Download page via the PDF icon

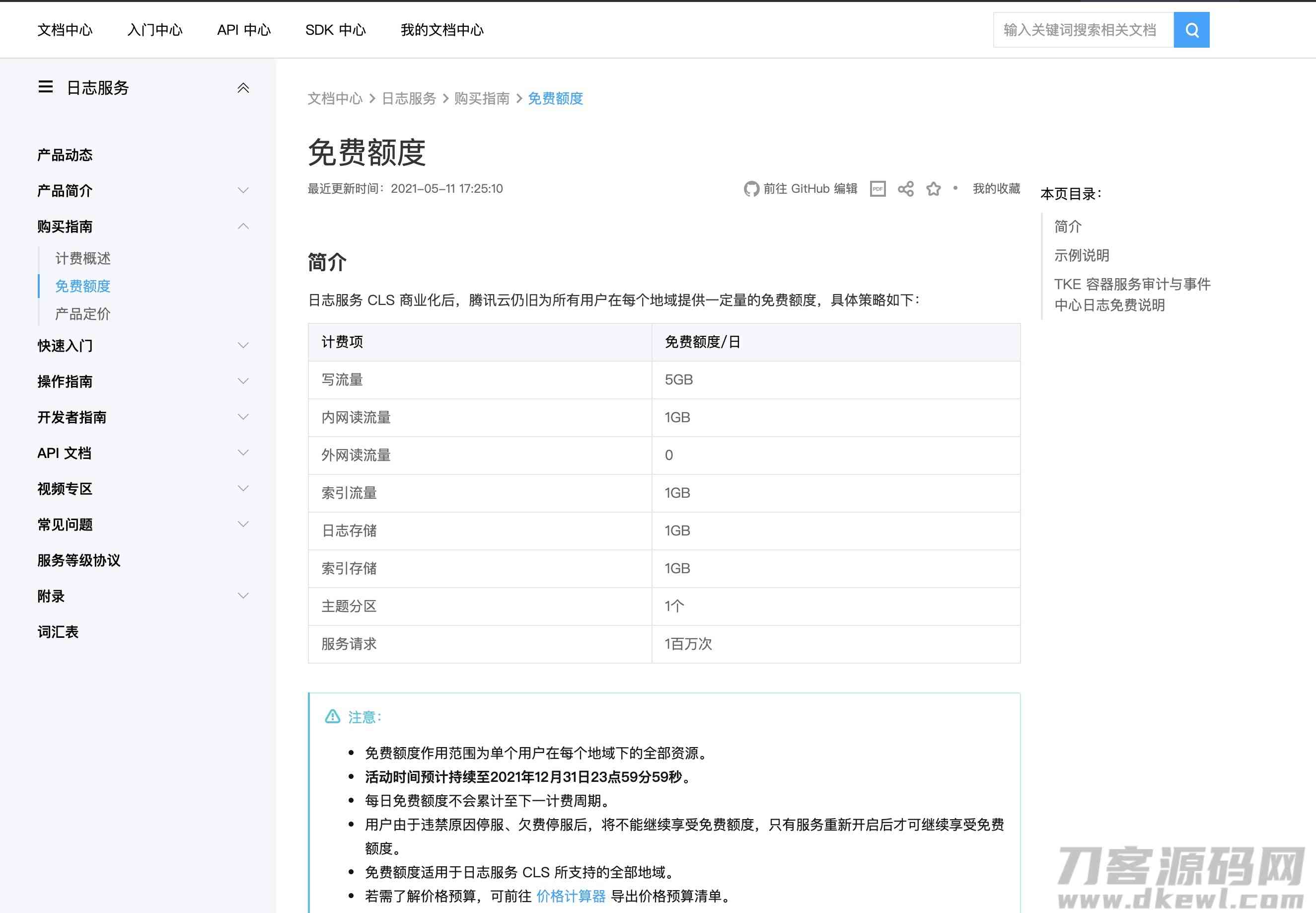tap(877, 189)
